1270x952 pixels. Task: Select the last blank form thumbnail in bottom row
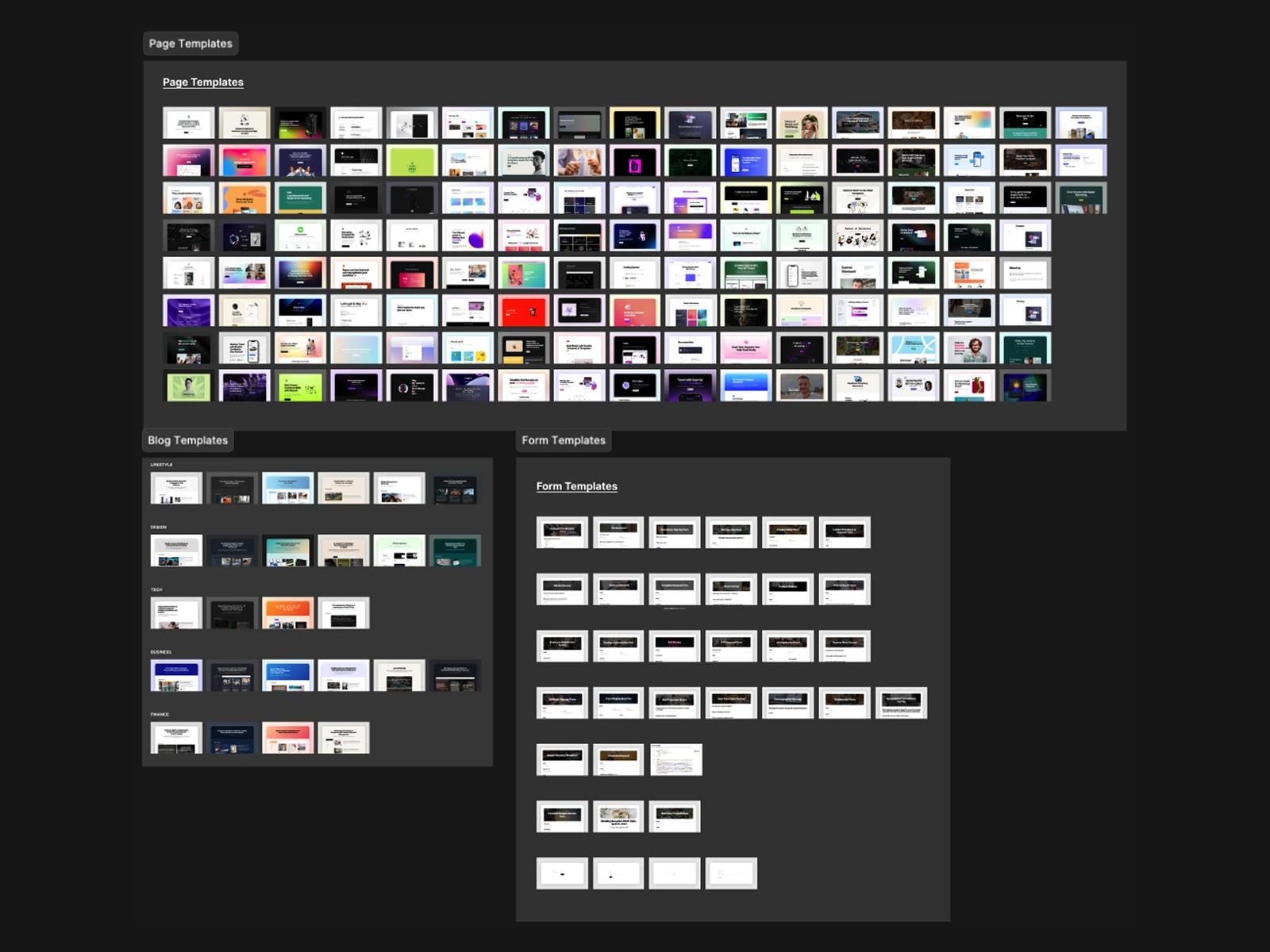pyautogui.click(x=731, y=873)
